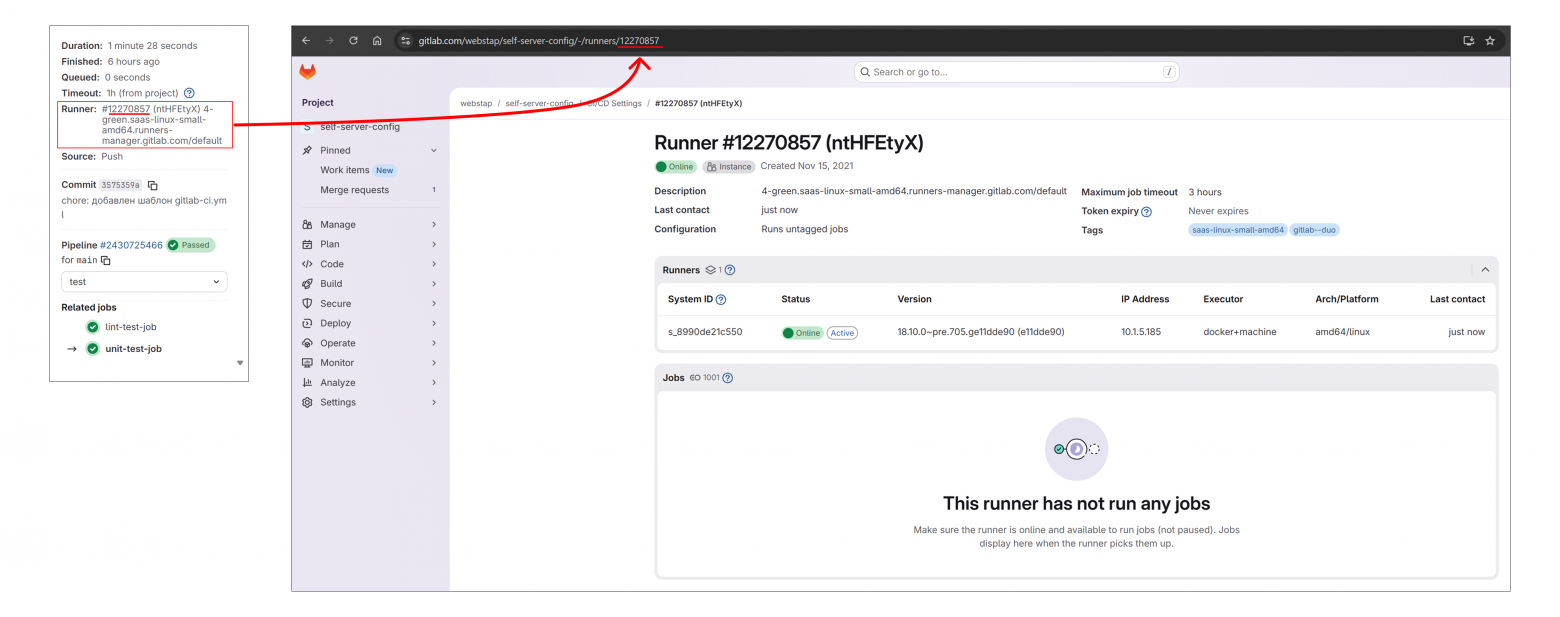Click system ID s_8990de21c550

705,332
